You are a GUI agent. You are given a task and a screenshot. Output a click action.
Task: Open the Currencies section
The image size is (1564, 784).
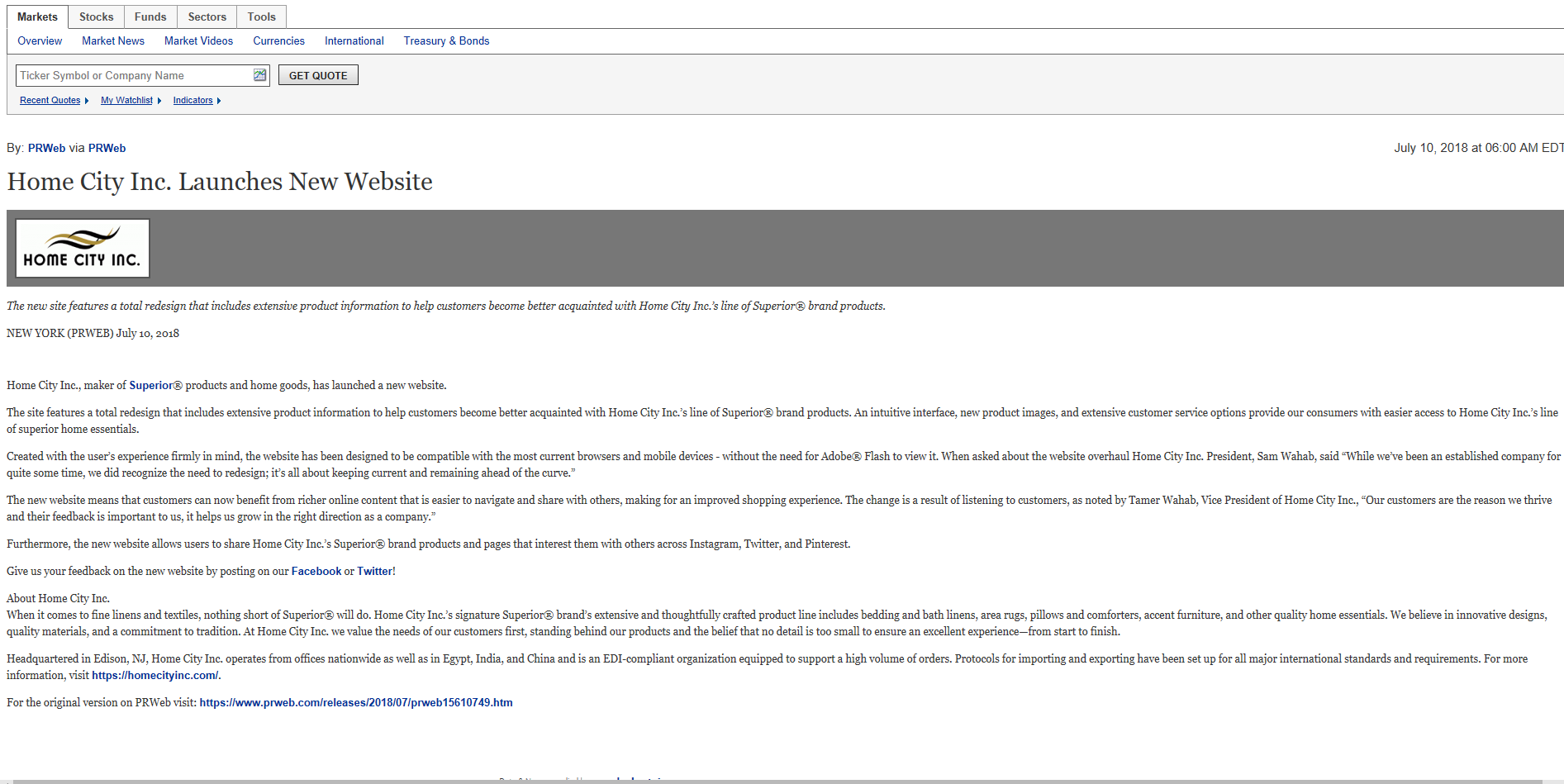278,40
